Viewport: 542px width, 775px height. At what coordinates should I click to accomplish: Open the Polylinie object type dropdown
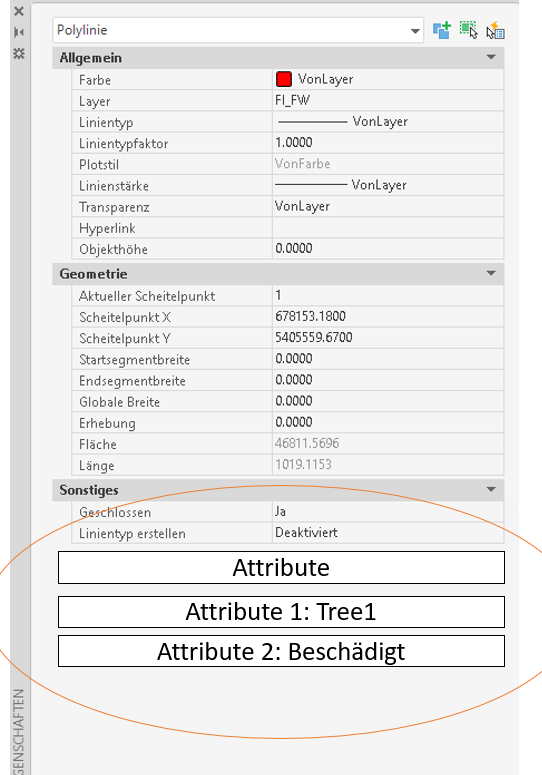(x=238, y=30)
